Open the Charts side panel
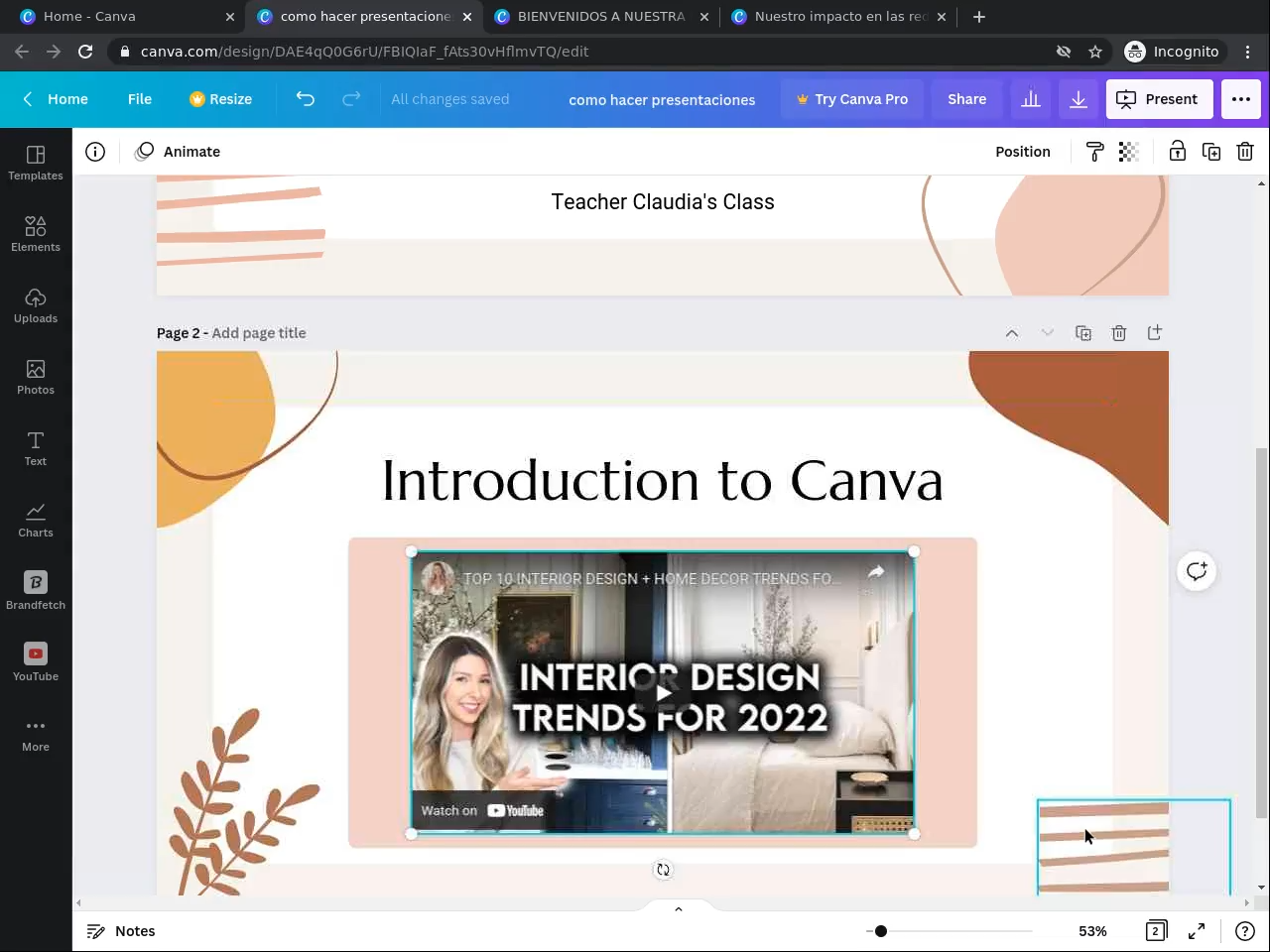This screenshot has height=952, width=1270. click(36, 520)
